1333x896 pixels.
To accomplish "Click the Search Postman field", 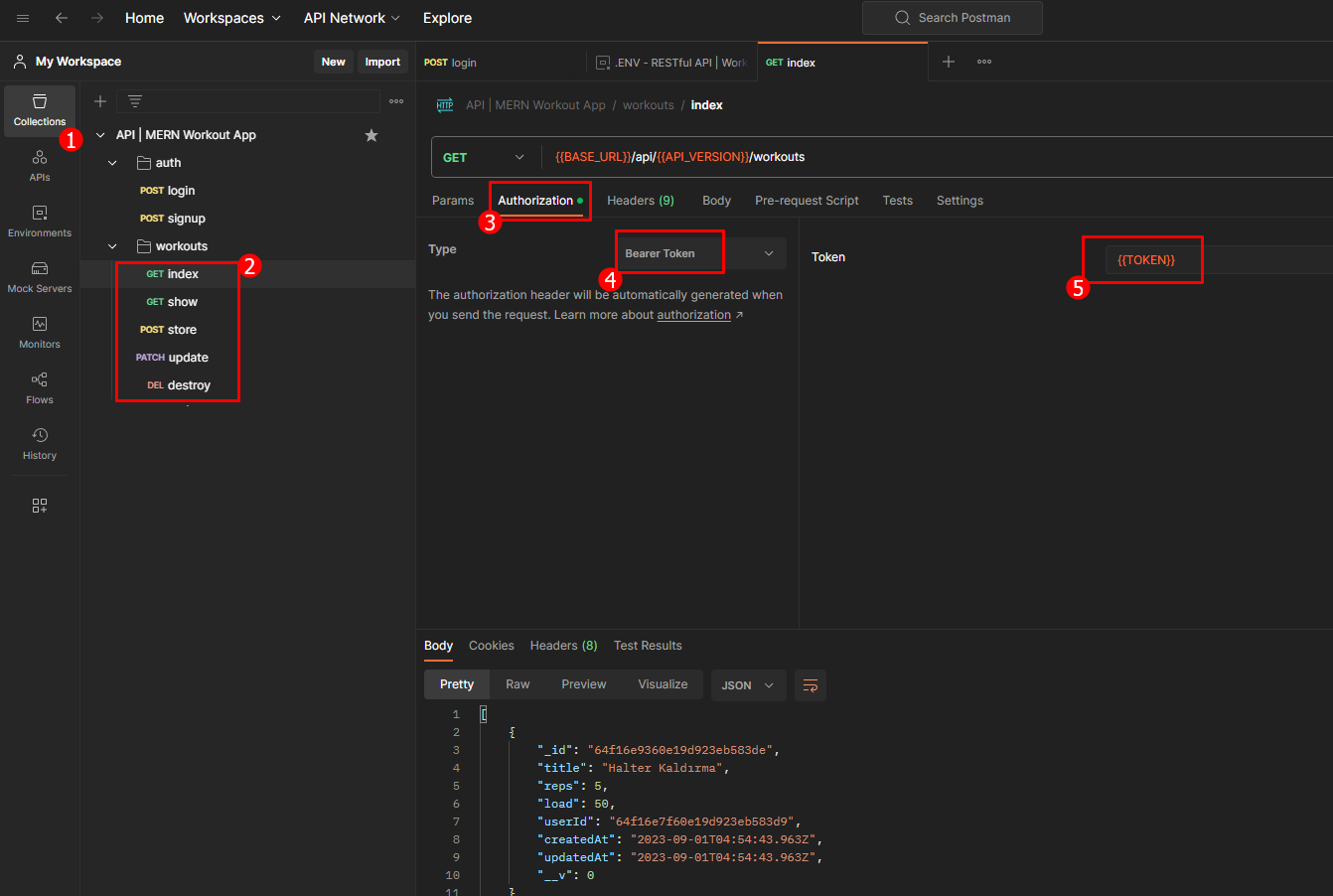I will click(x=953, y=18).
